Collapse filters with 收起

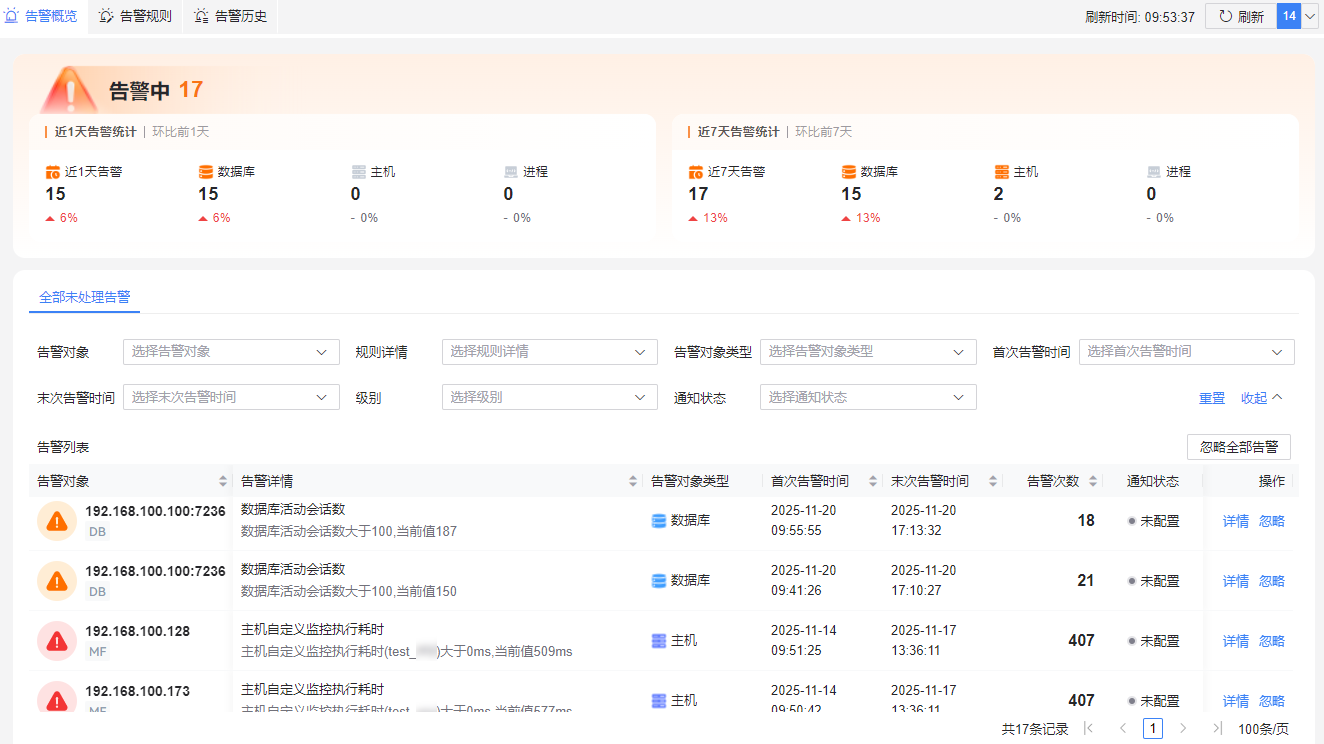(x=1261, y=398)
